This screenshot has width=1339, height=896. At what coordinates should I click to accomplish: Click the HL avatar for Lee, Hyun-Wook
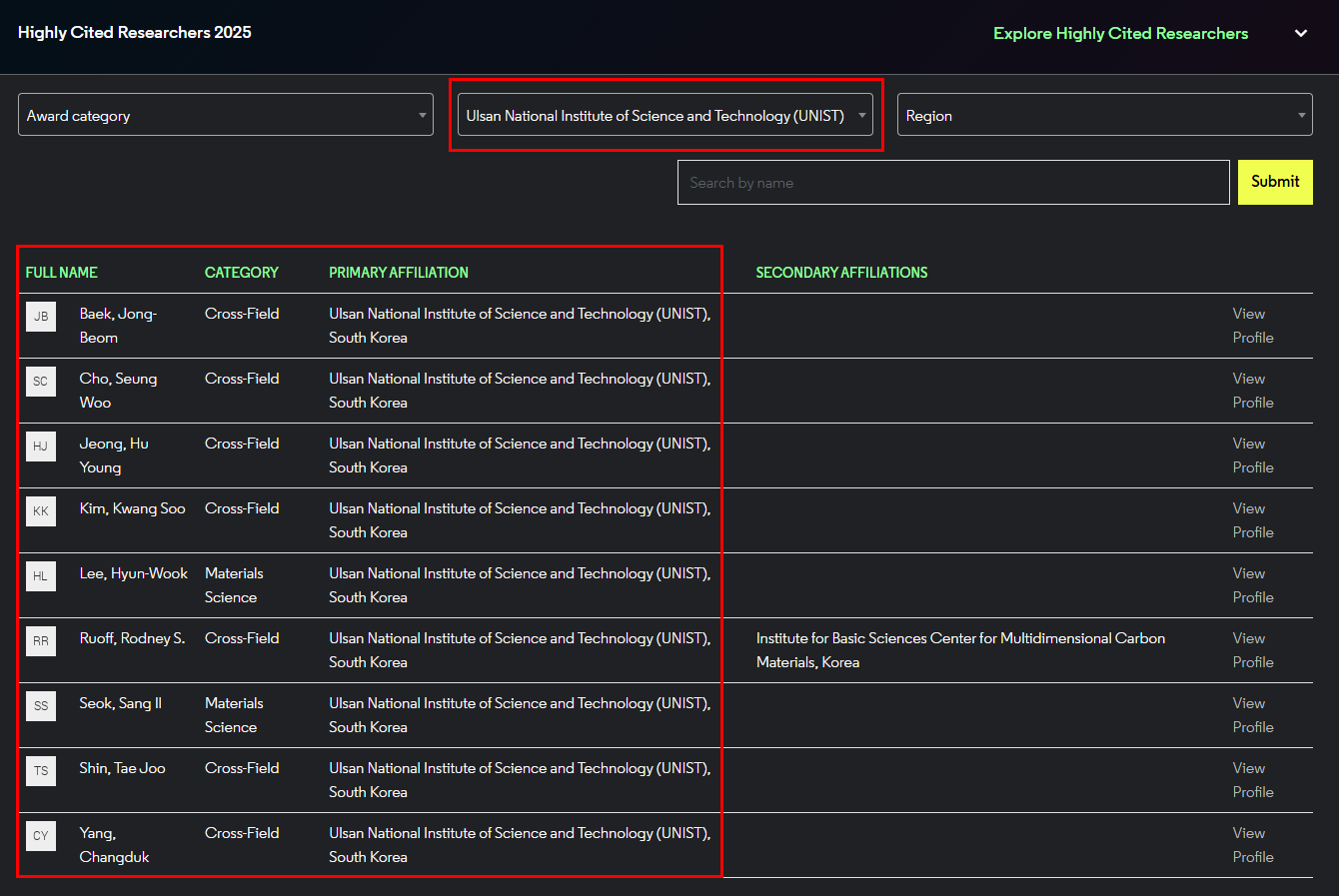point(41,576)
